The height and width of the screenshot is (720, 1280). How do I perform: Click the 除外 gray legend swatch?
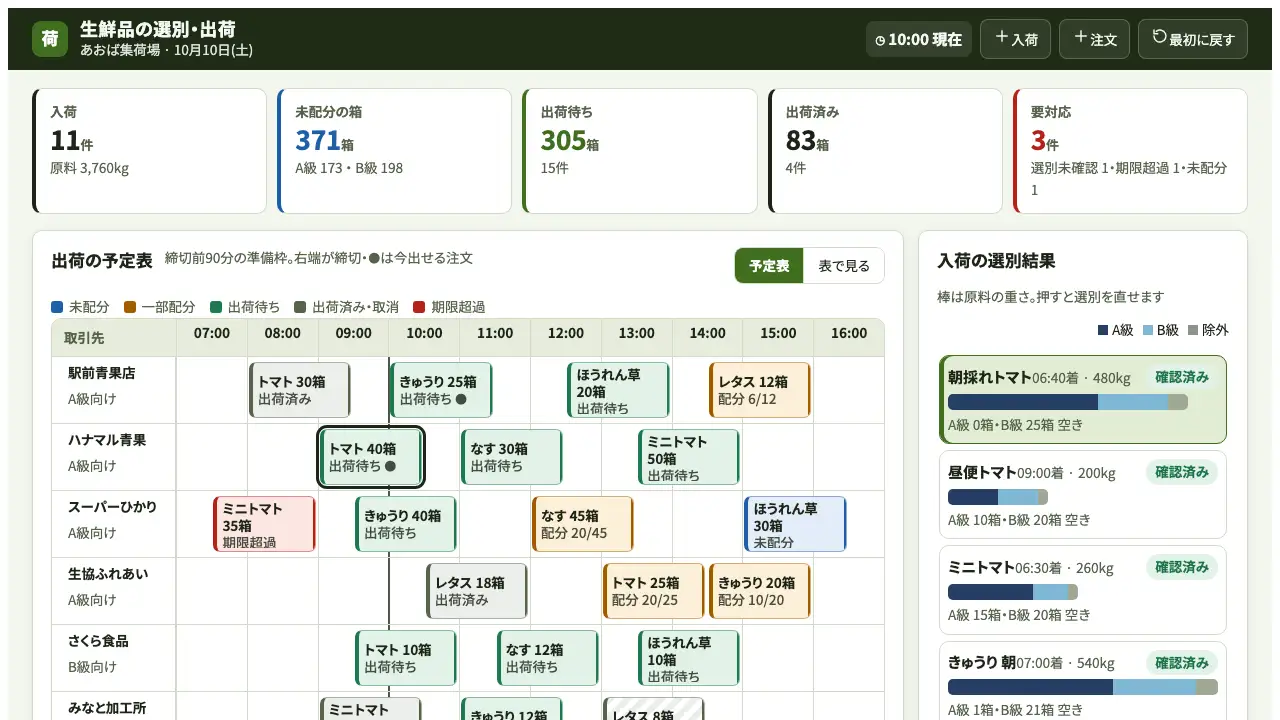click(x=1193, y=330)
